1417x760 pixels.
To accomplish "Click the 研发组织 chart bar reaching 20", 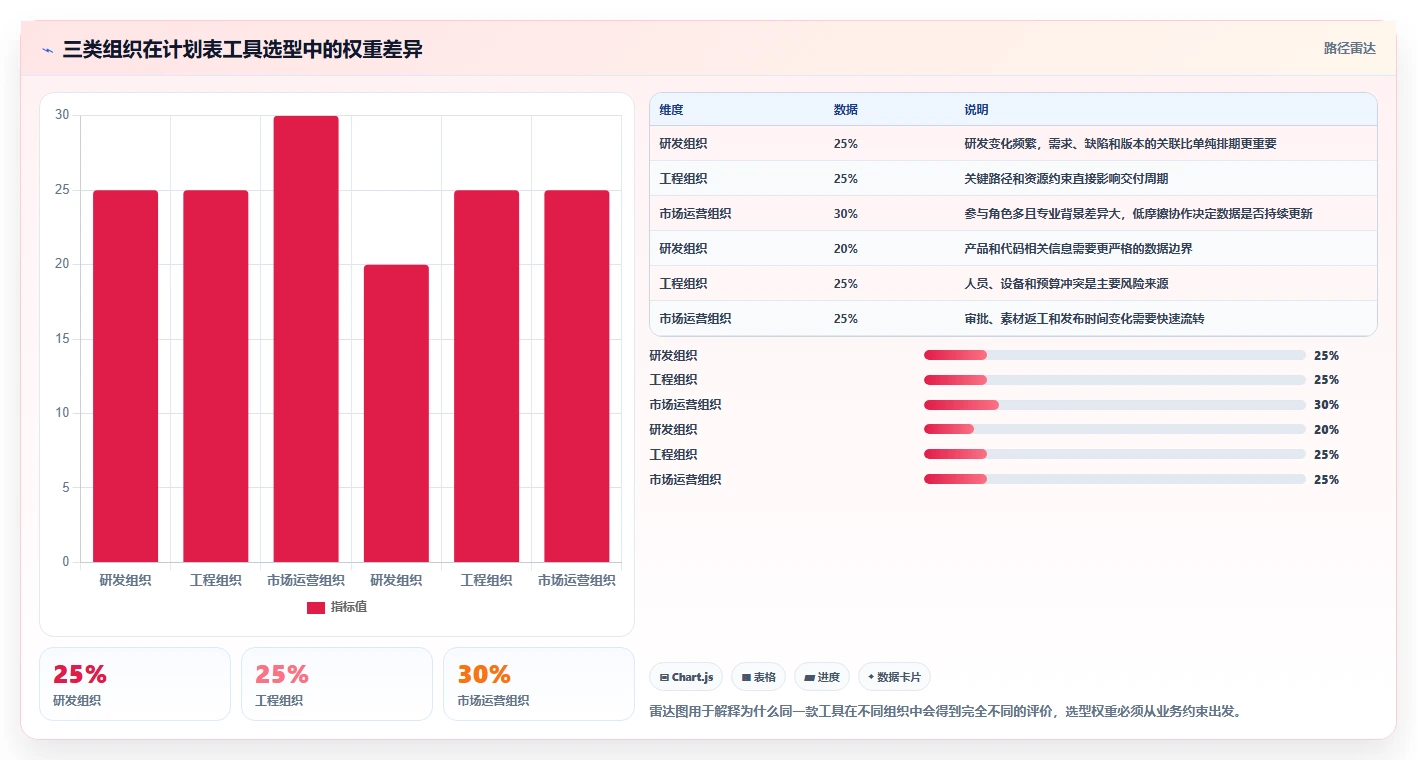I will click(396, 413).
